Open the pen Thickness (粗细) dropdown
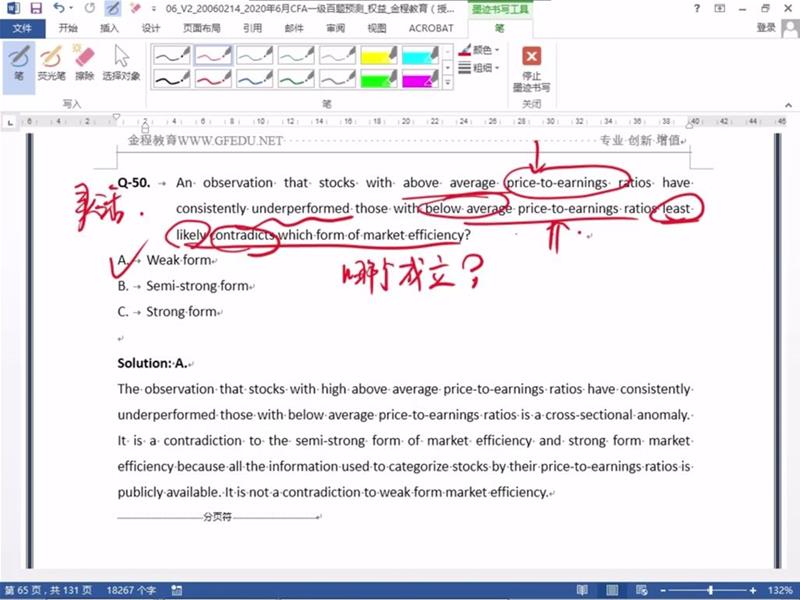The height and width of the screenshot is (600, 800). point(479,67)
